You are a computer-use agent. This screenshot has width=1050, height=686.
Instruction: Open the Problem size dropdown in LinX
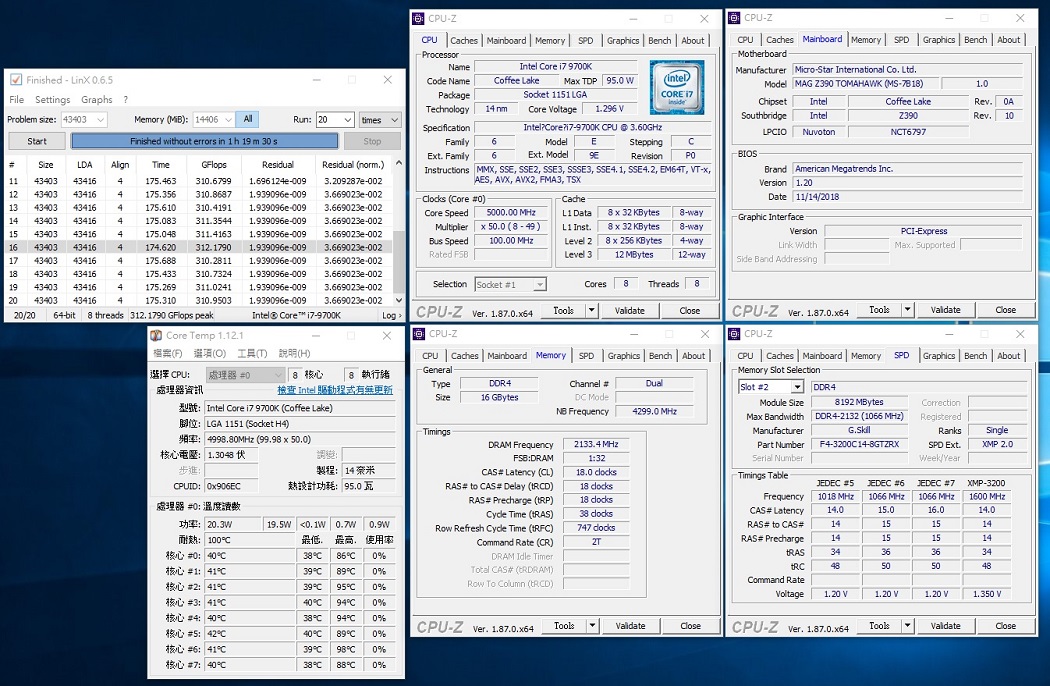(x=100, y=120)
